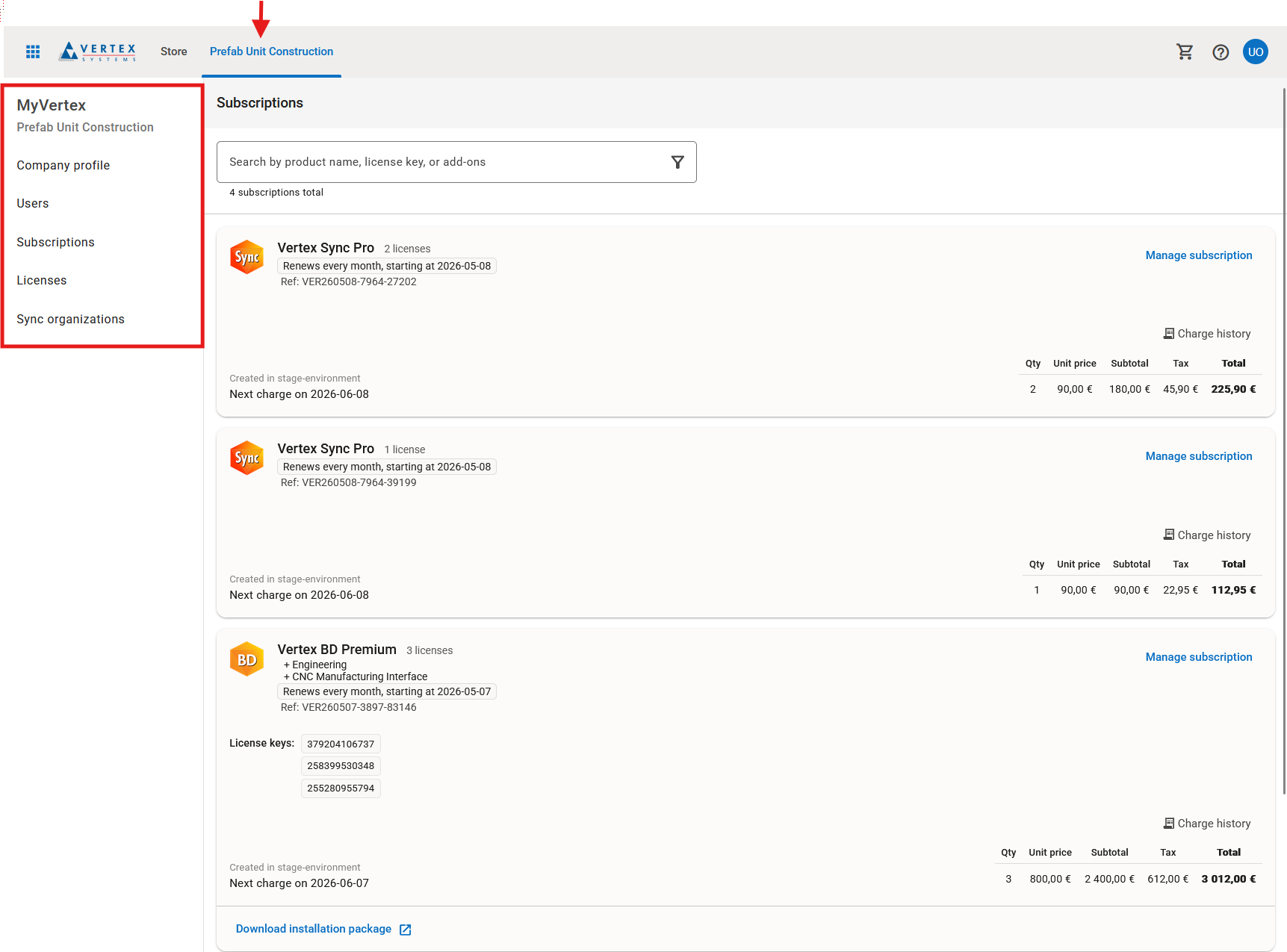
Task: Click license key 258399530348
Action: (x=341, y=766)
